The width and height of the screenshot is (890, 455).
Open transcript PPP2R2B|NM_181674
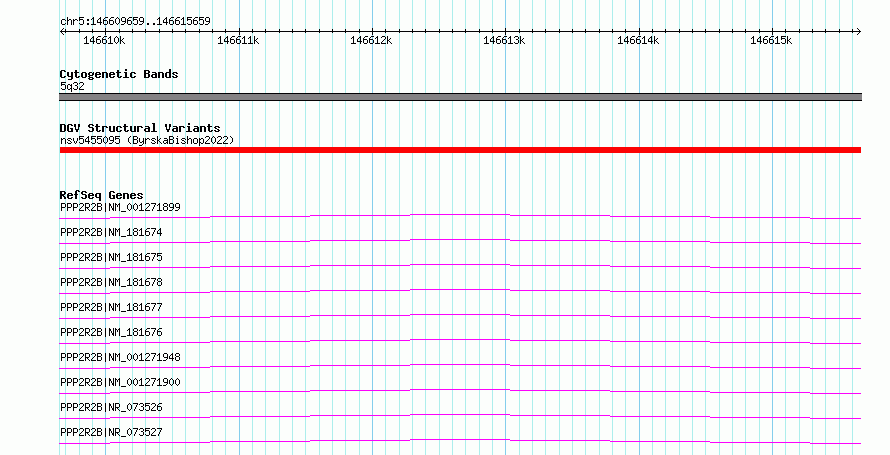coord(111,233)
